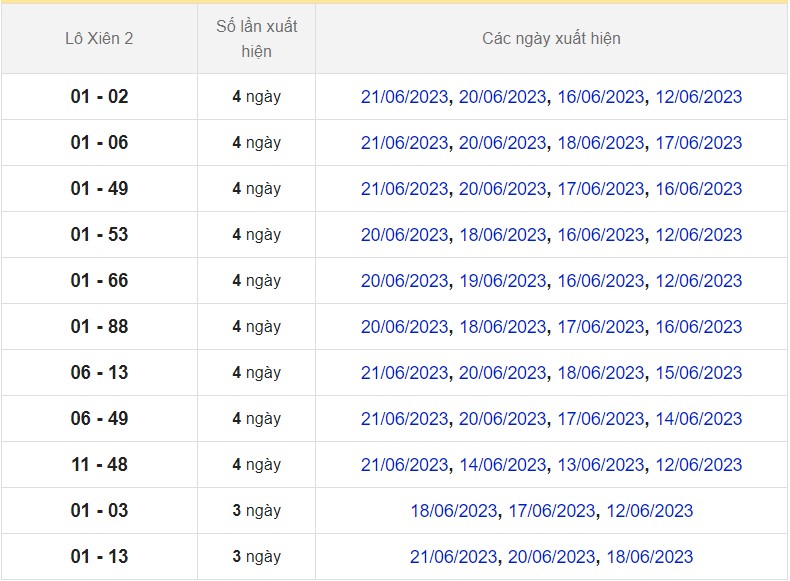Click the Số lần xuất hiện column header
Image resolution: width=790 pixels, height=581 pixels.
click(256, 39)
